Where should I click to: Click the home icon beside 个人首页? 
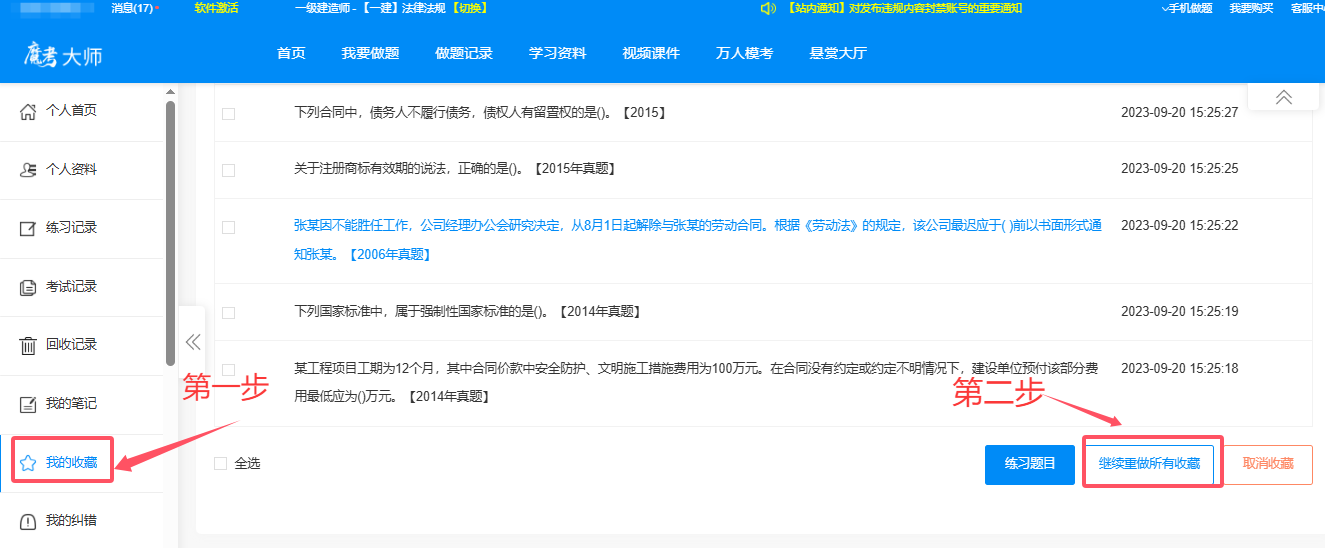(x=28, y=111)
